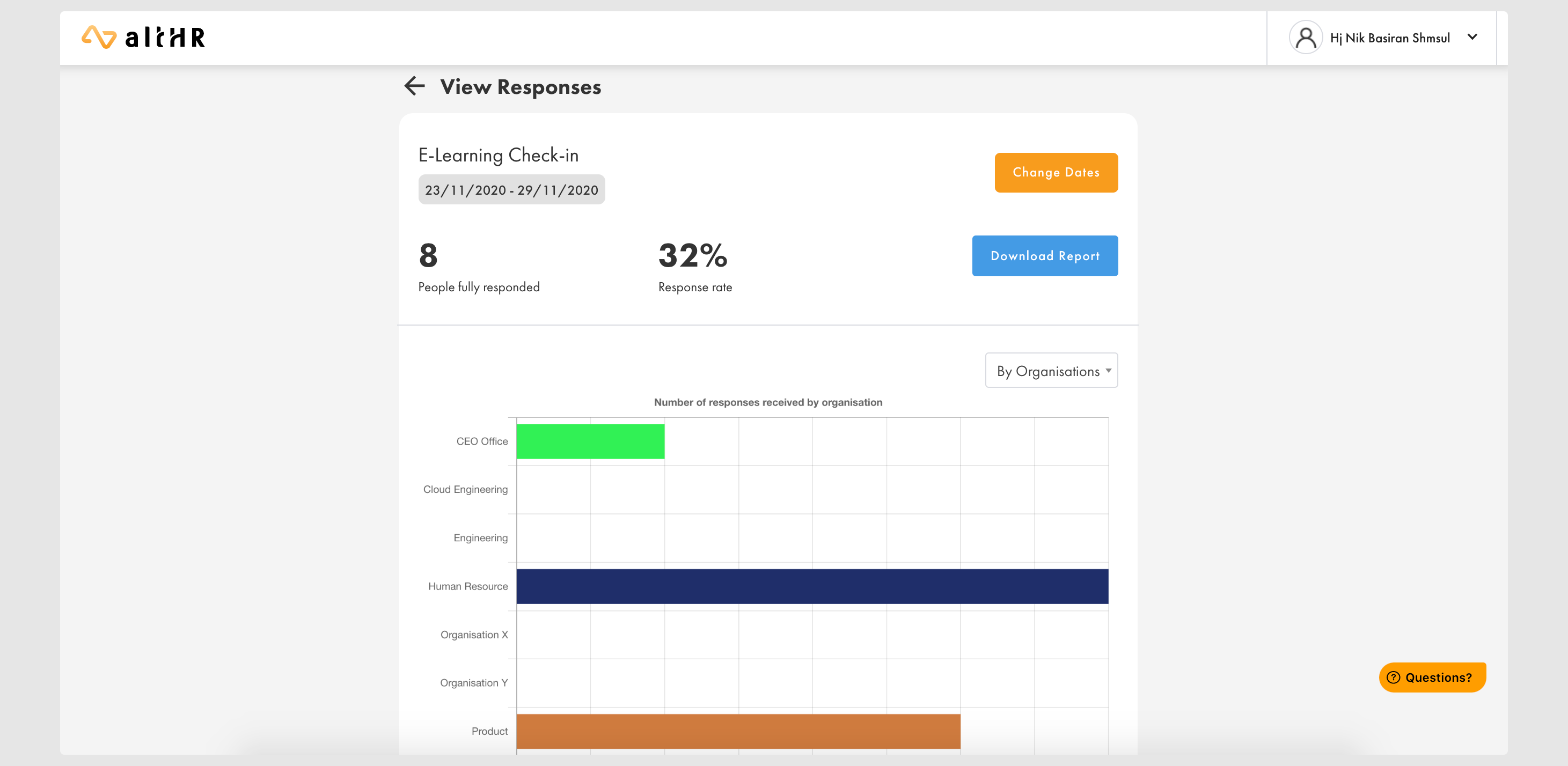Click the navy Human Resource bar

point(811,586)
